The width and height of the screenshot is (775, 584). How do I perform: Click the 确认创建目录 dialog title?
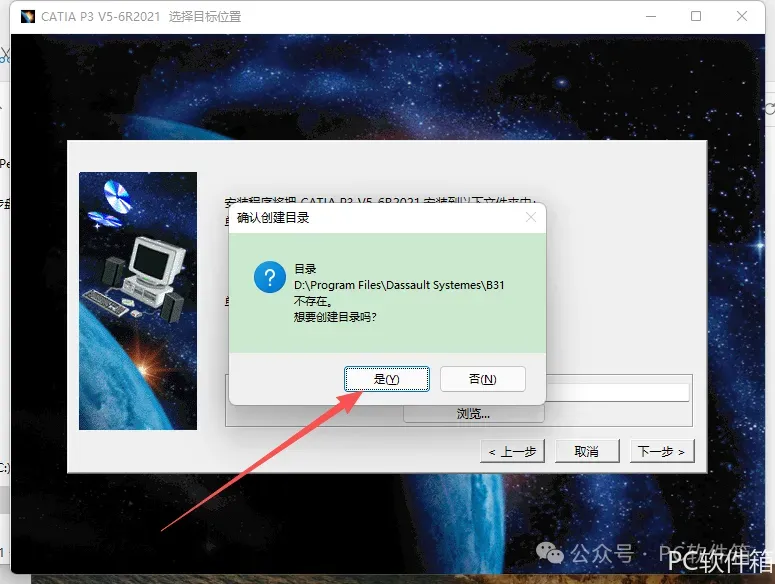pos(273,217)
